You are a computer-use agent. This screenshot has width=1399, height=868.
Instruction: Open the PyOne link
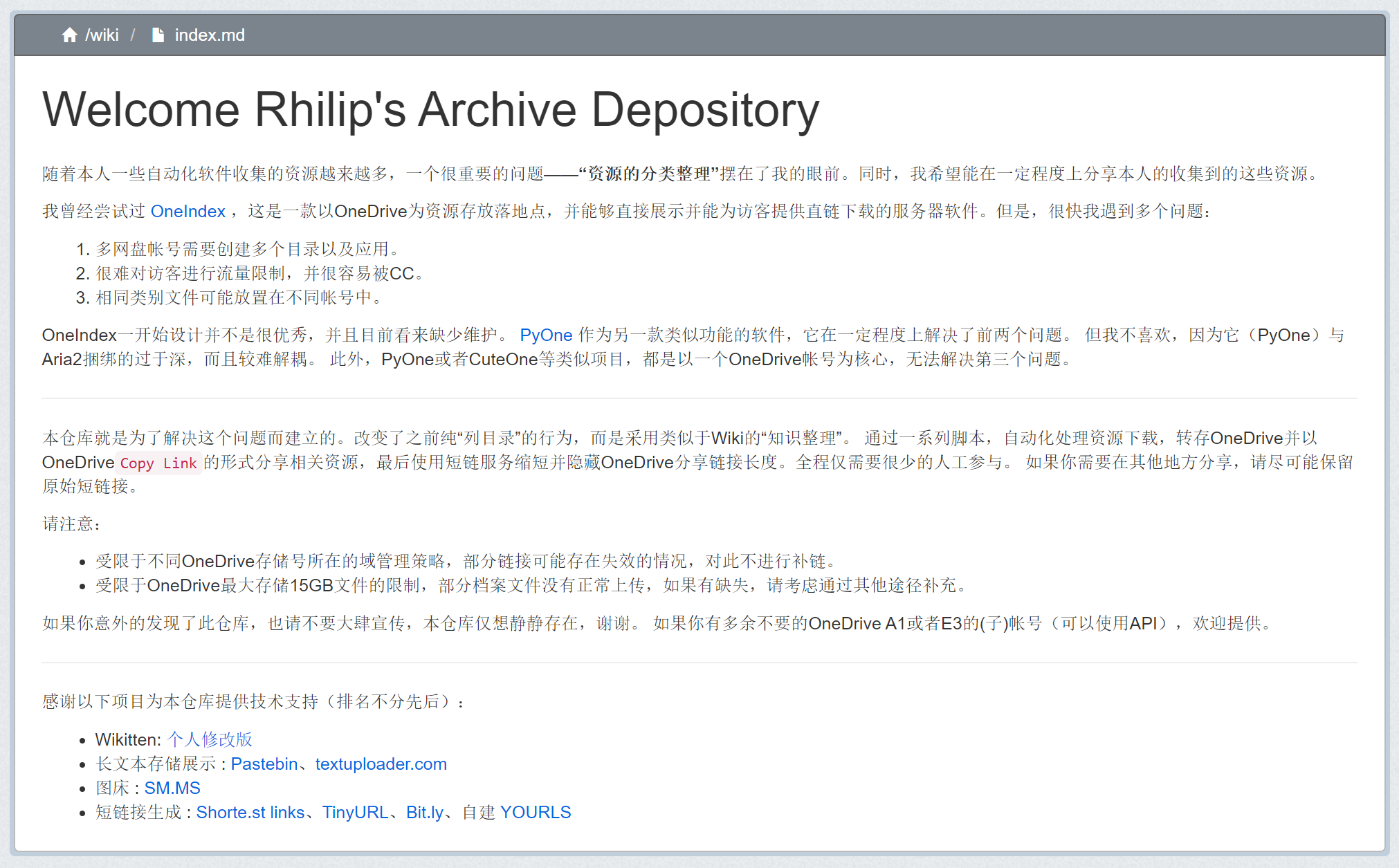click(546, 335)
